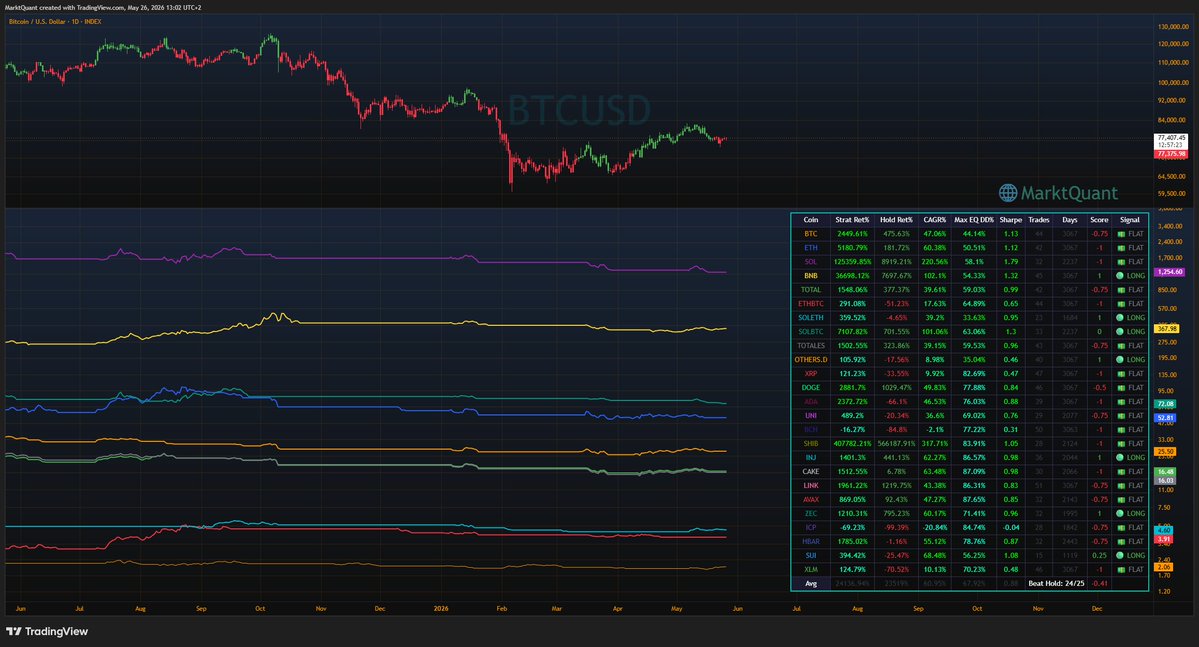1199x647 pixels.
Task: Click BTC coin name in table
Action: click(x=811, y=234)
